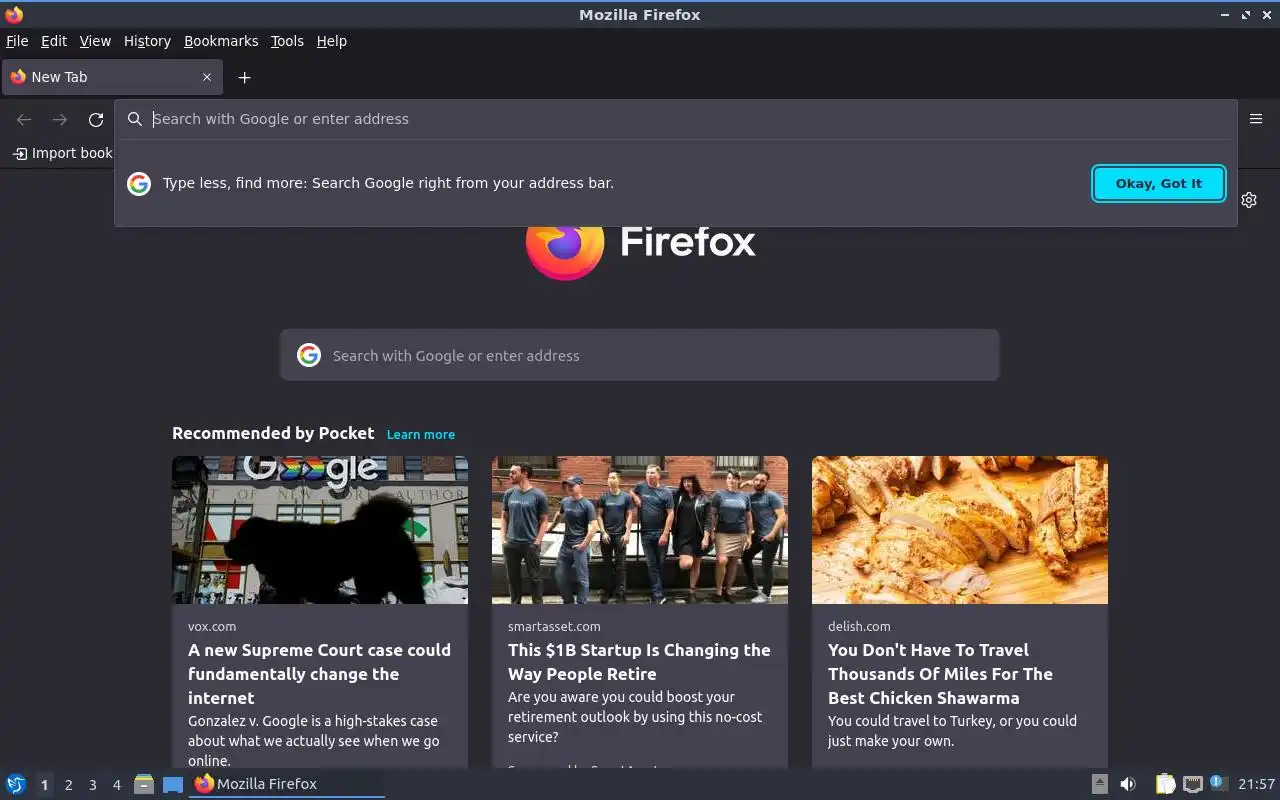Click Recommended by Pocket heading
Viewport: 1280px width, 800px height.
pos(273,433)
